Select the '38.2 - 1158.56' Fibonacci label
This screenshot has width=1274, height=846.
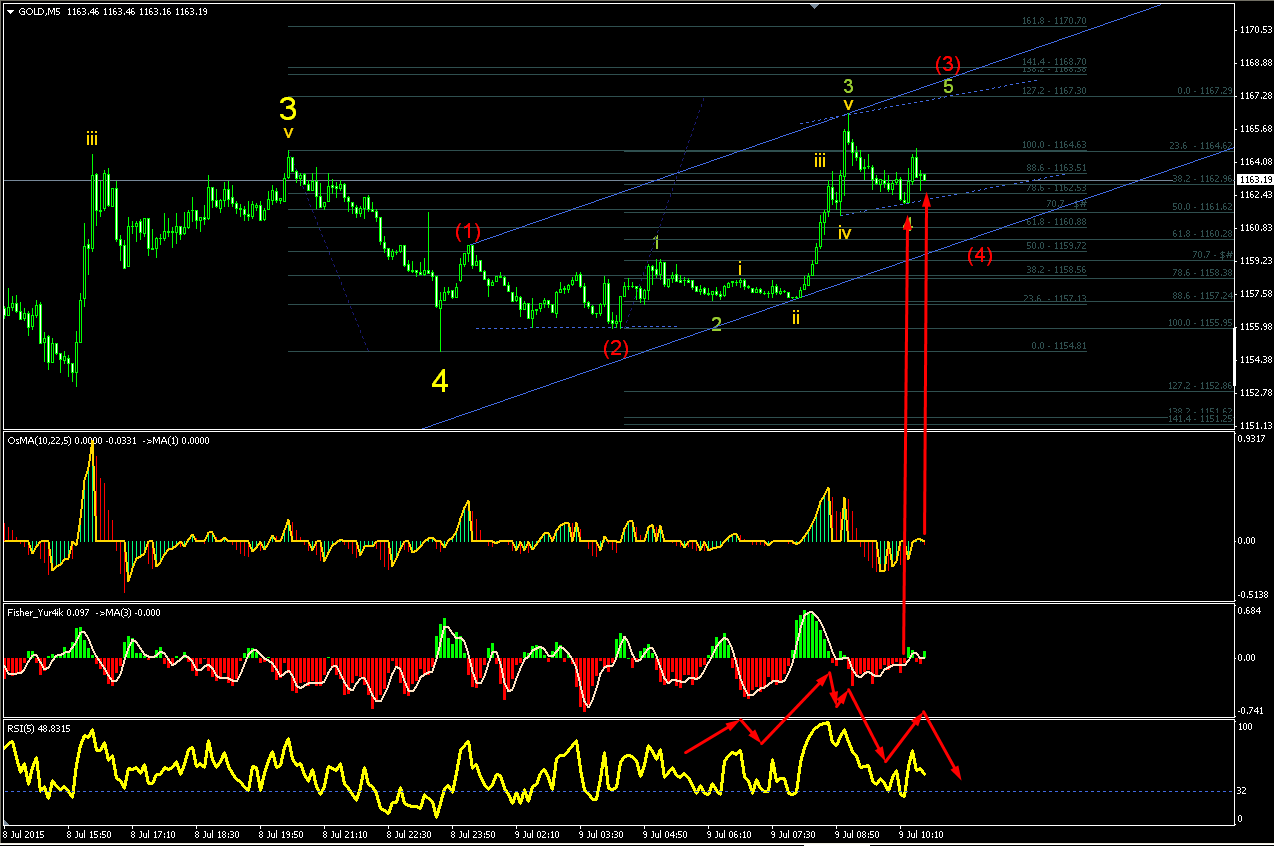pyautogui.click(x=1056, y=269)
